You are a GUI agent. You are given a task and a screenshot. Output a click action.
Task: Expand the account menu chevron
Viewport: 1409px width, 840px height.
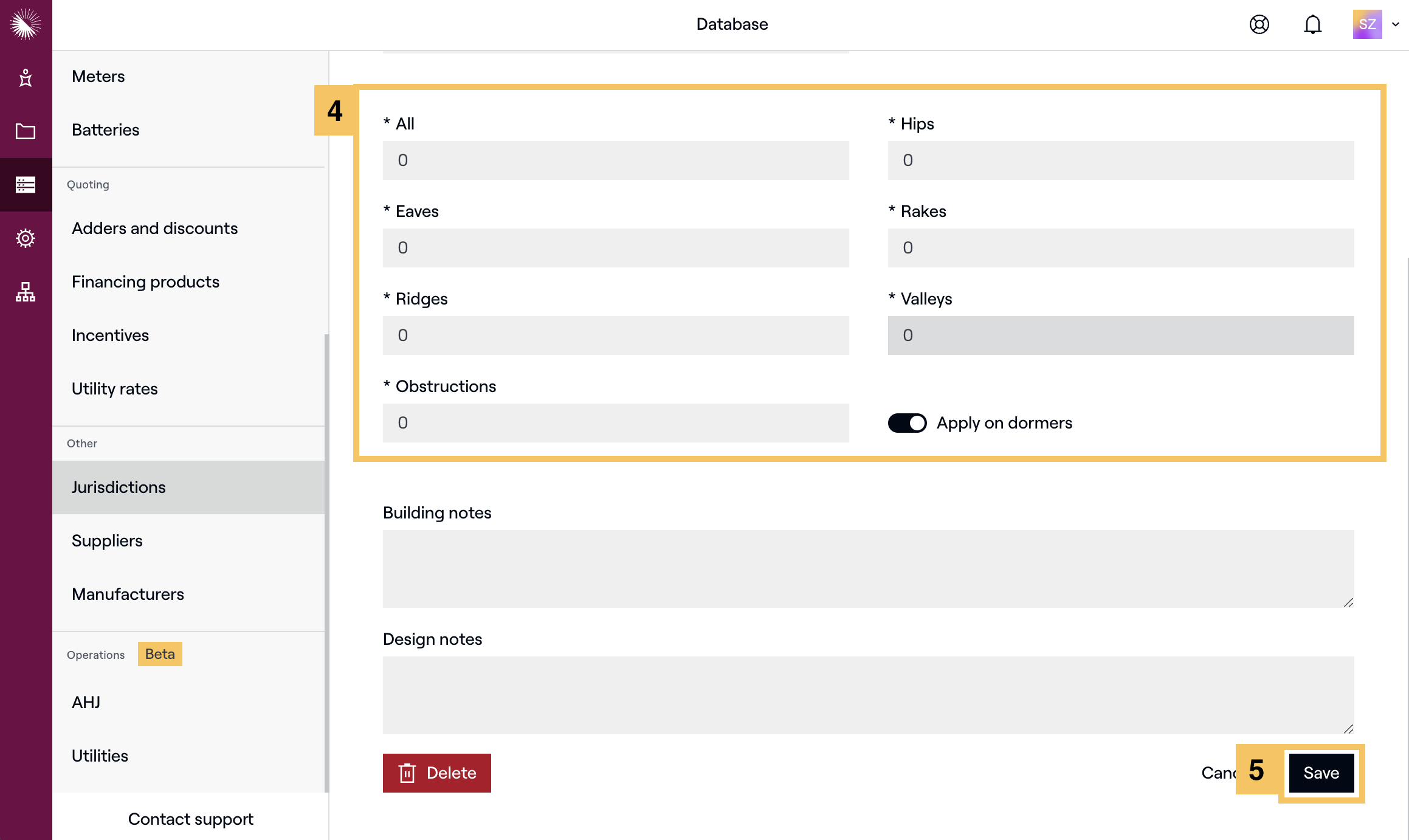point(1395,24)
